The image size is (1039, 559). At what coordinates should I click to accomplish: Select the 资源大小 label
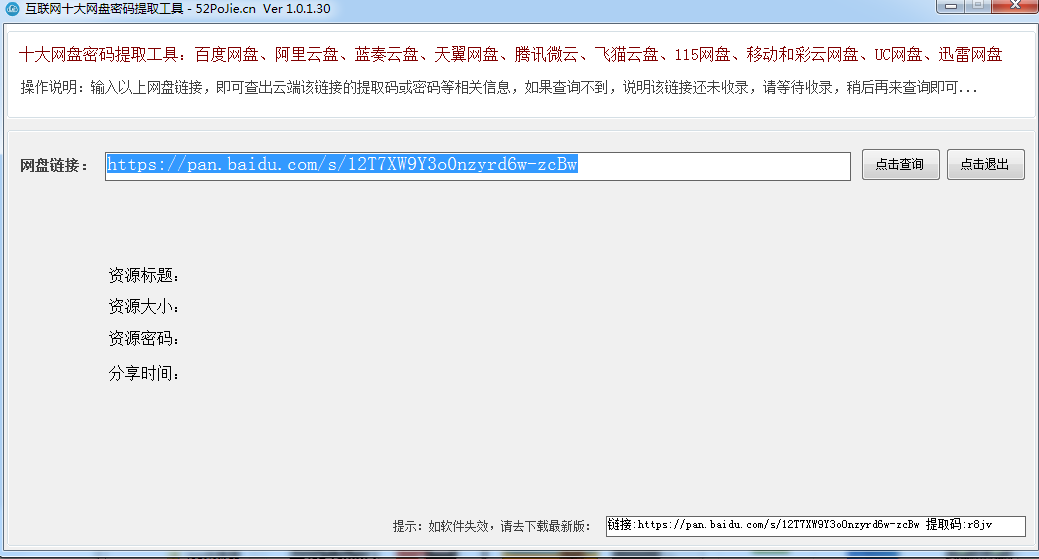[144, 307]
